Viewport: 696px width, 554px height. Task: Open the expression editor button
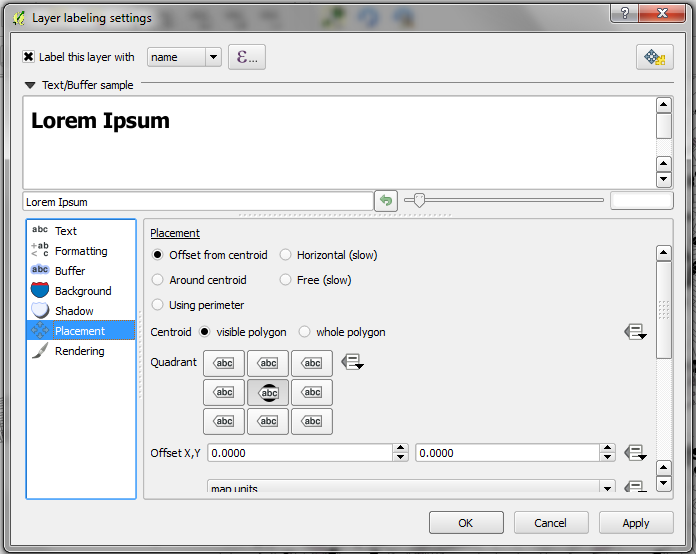click(x=247, y=57)
